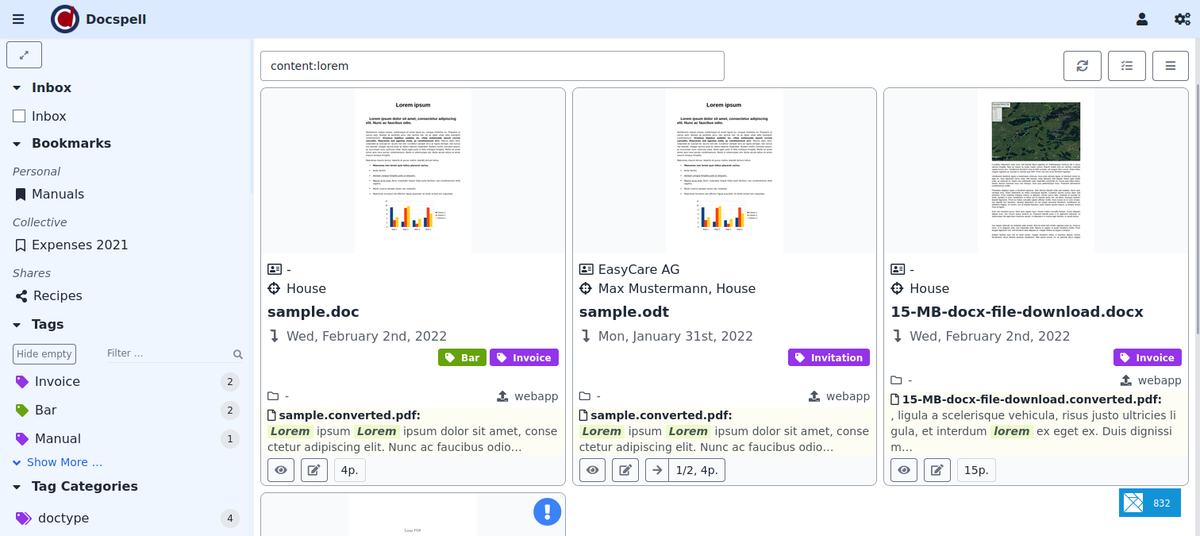Open the hamburger menu in top bar
This screenshot has width=1200, height=536.
point(18,19)
